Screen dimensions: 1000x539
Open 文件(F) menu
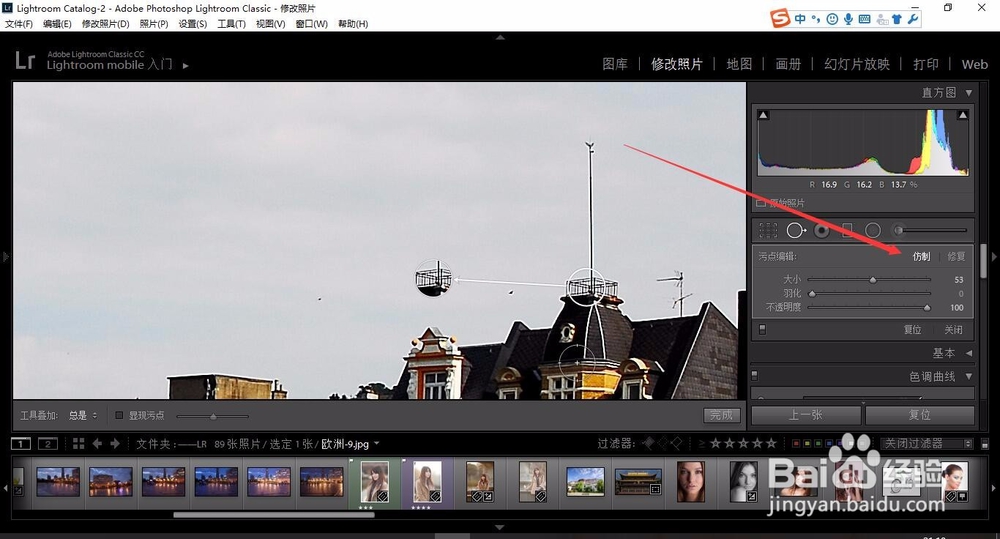click(18, 24)
